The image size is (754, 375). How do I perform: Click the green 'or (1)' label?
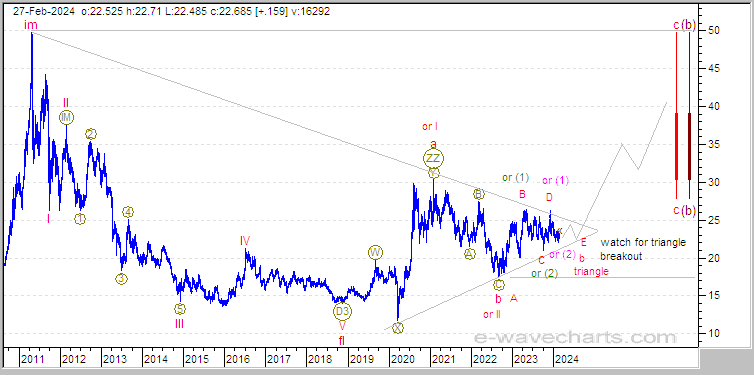point(515,177)
